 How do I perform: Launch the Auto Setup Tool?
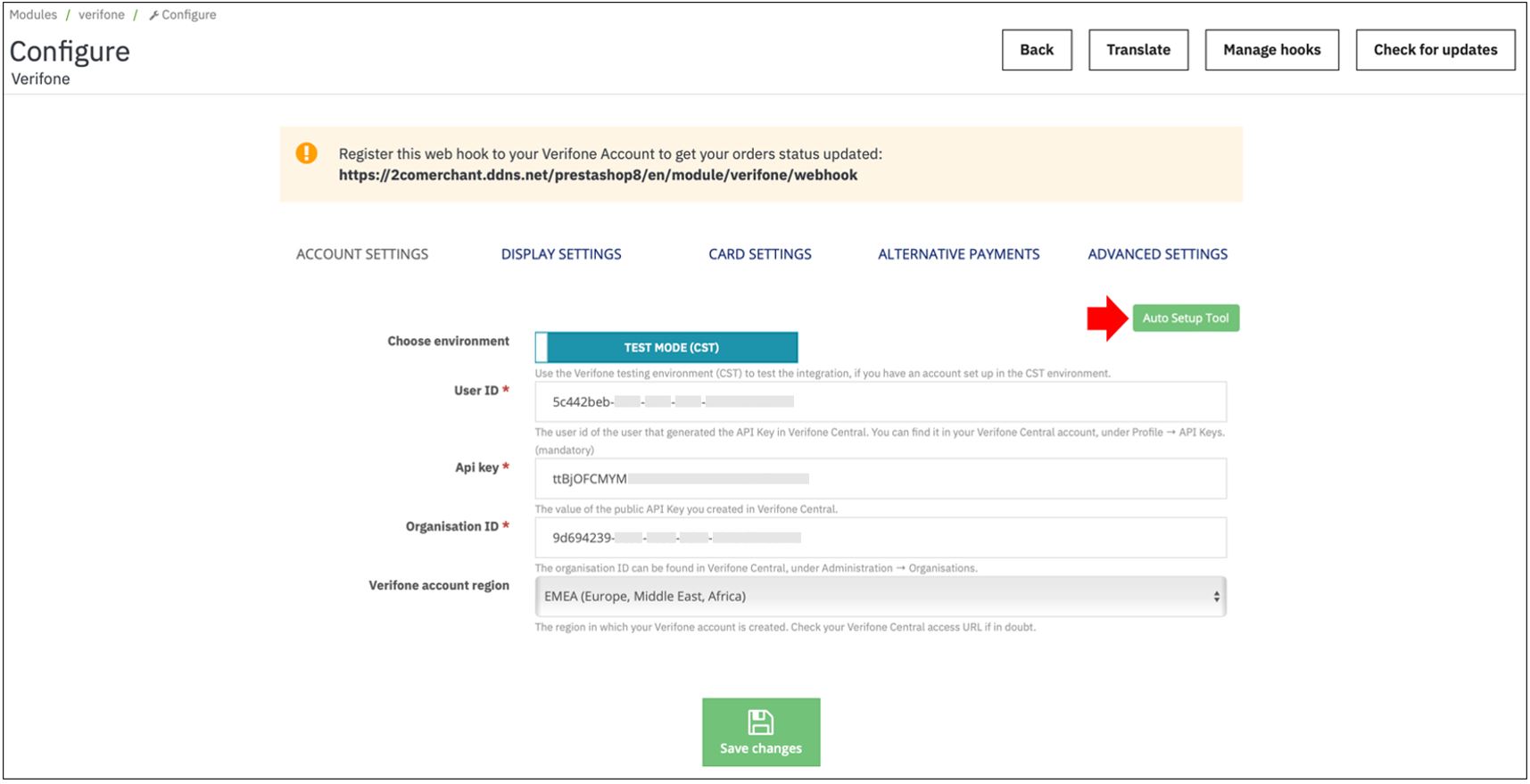[1186, 318]
